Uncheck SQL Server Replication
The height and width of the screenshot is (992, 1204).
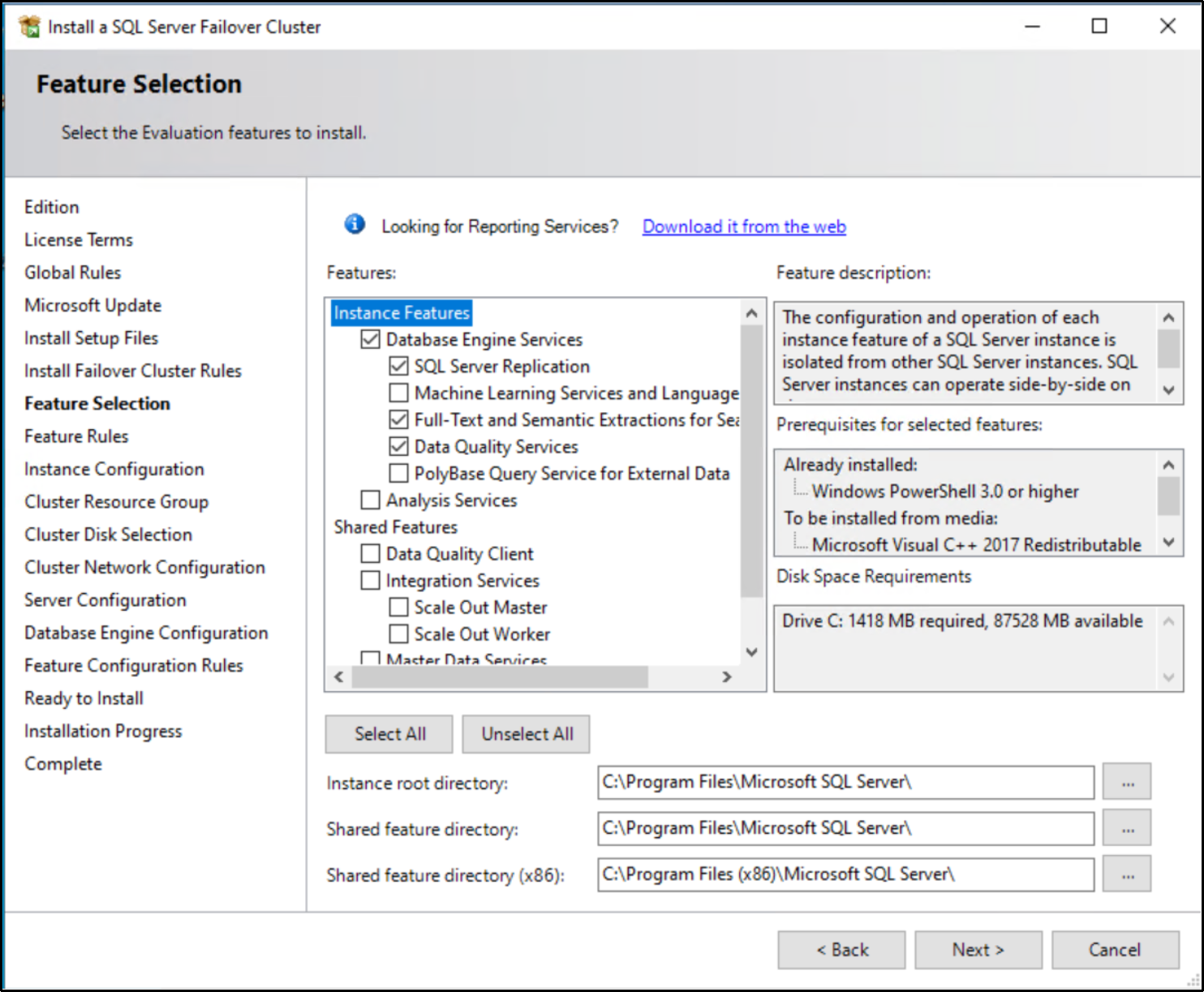click(x=398, y=366)
